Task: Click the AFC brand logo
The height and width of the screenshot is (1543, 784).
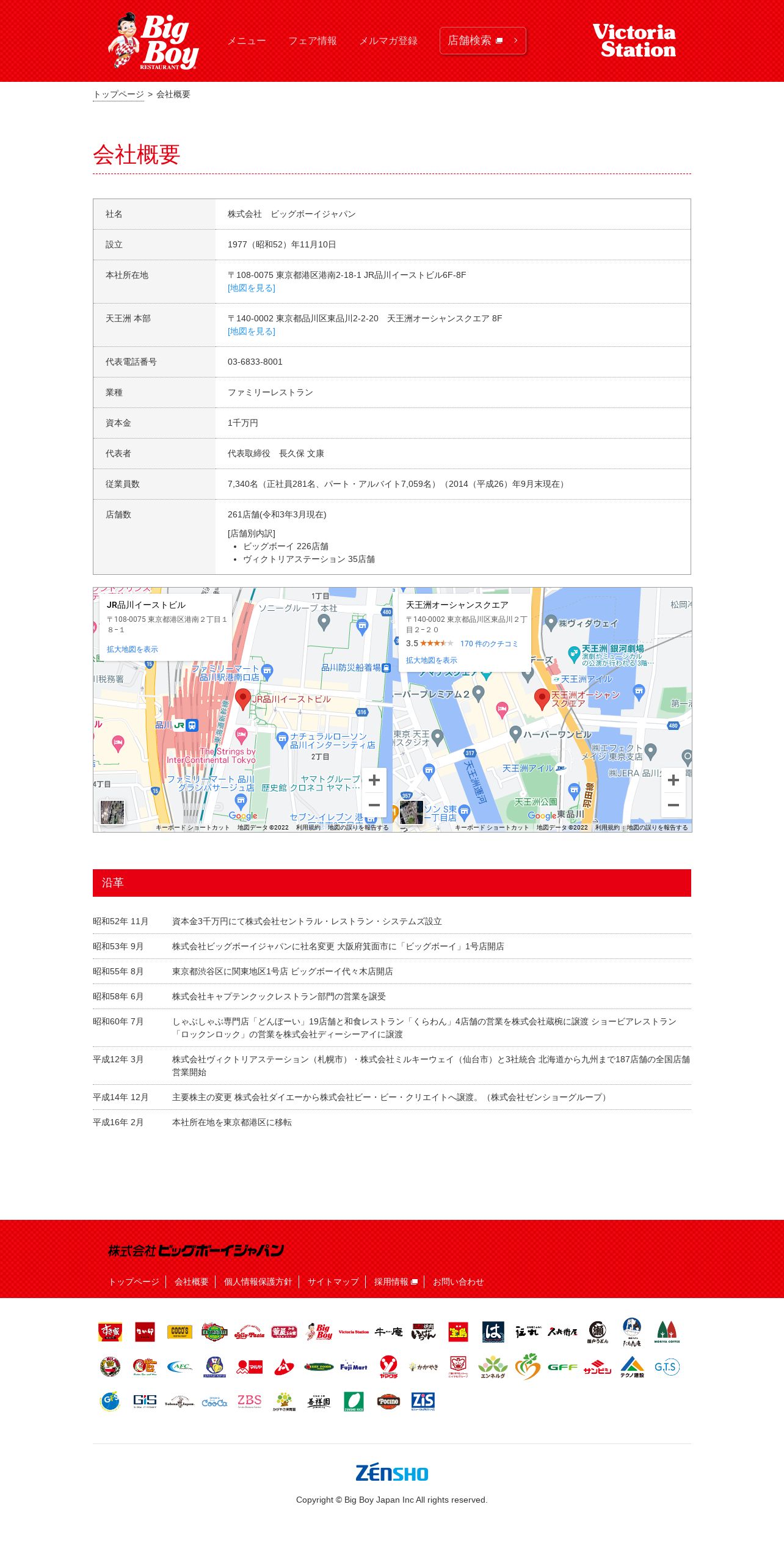Action: pyautogui.click(x=180, y=1366)
